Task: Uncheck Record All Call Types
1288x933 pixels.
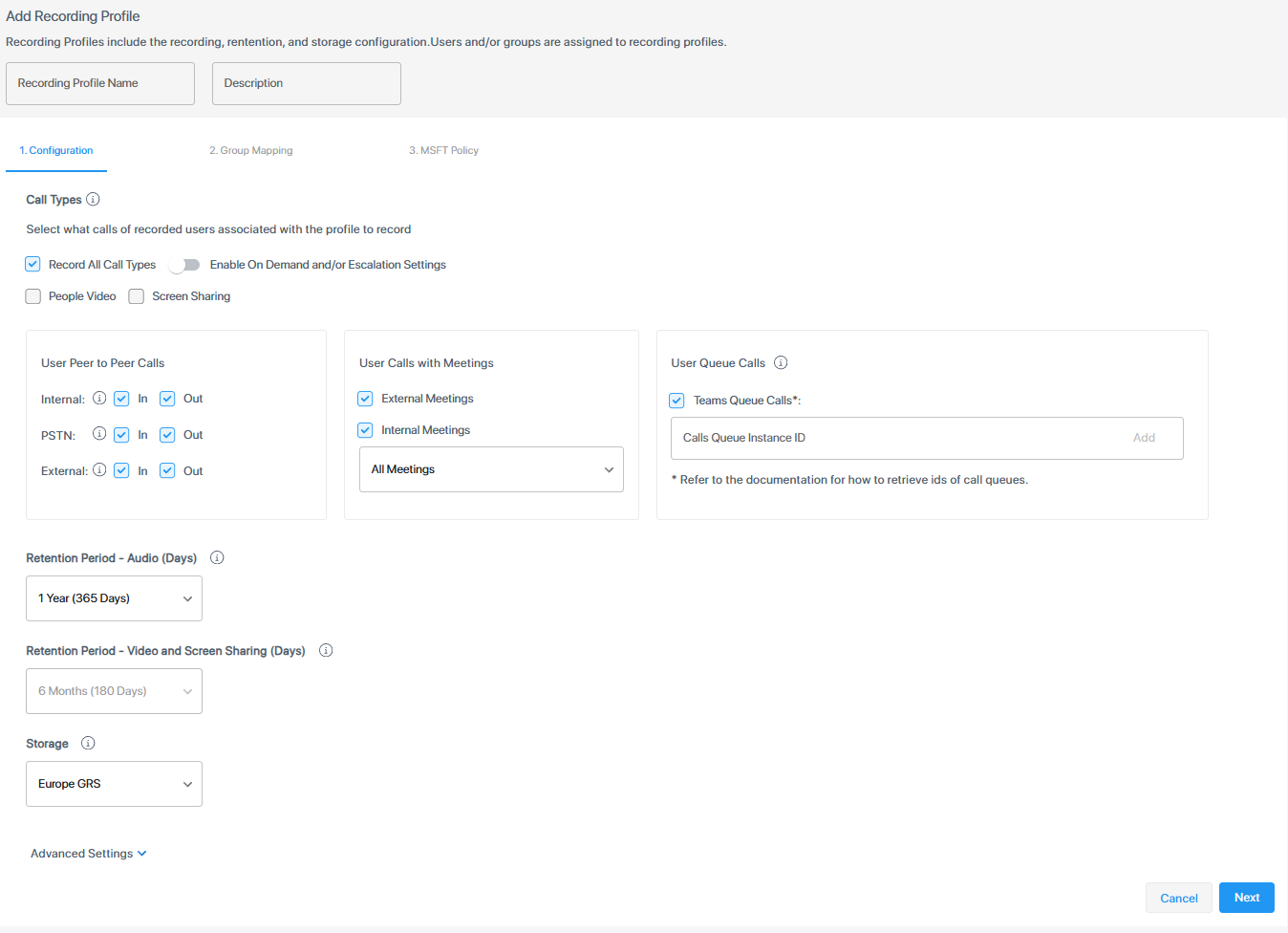Action: tap(32, 264)
